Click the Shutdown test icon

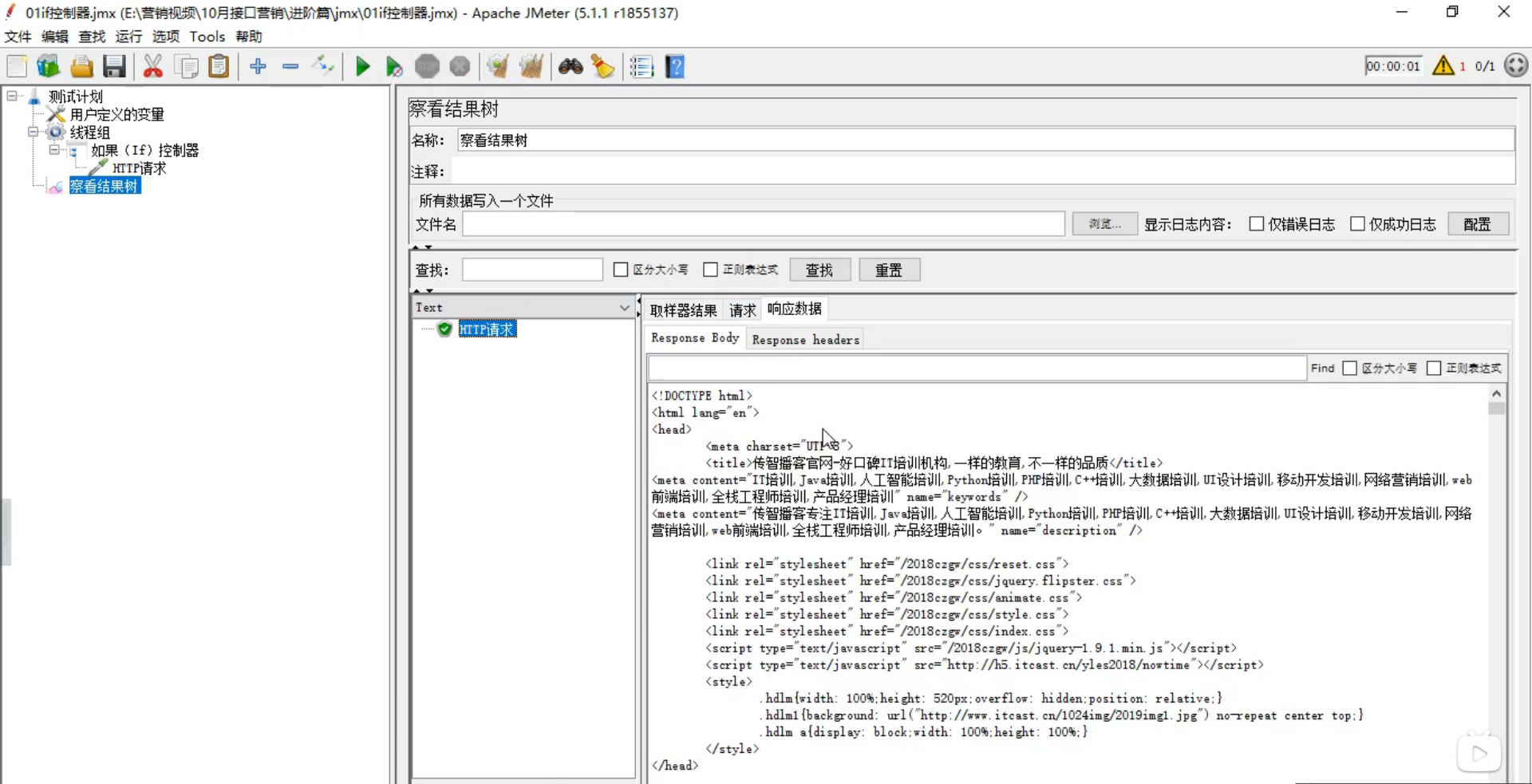pos(460,67)
